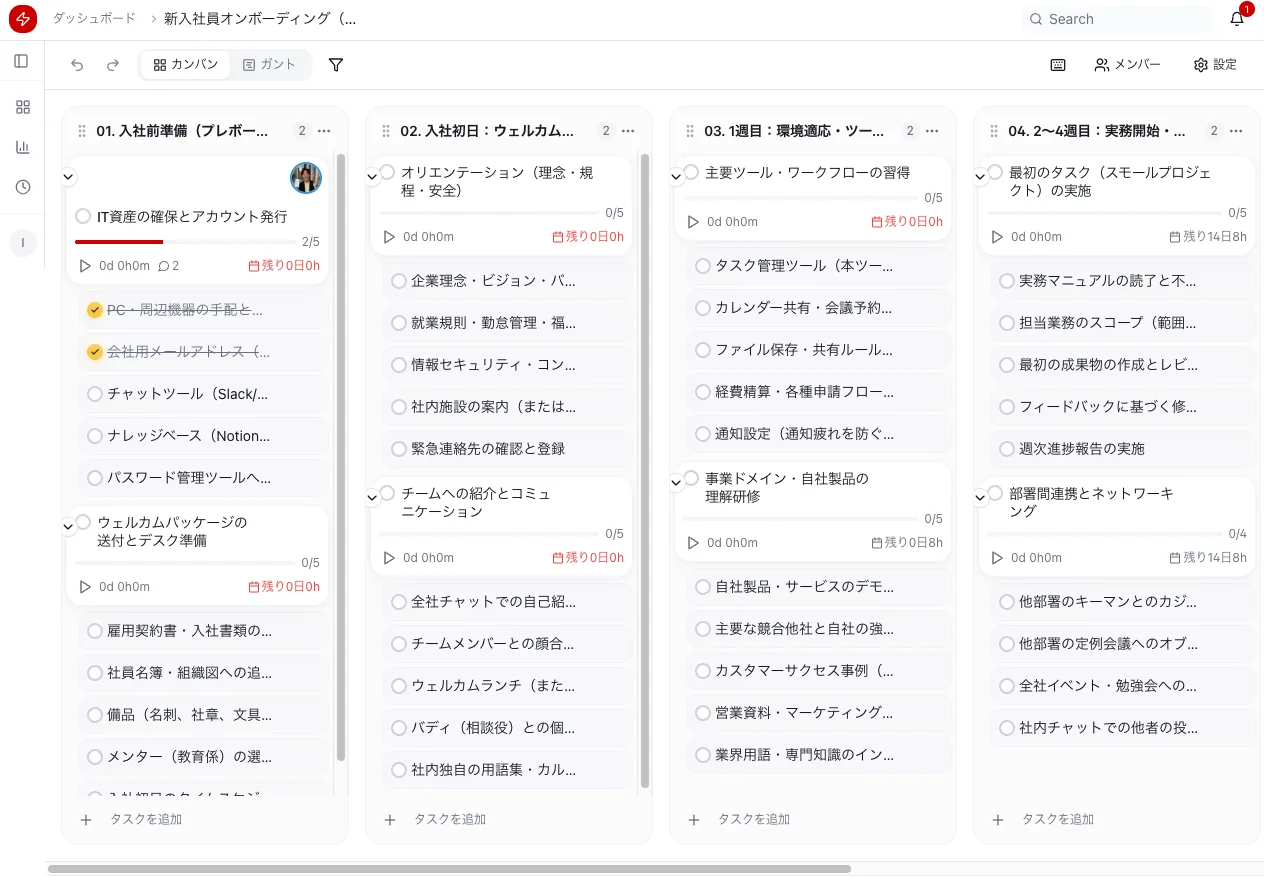
Task: Open the filter funnel icon
Action: [336, 65]
